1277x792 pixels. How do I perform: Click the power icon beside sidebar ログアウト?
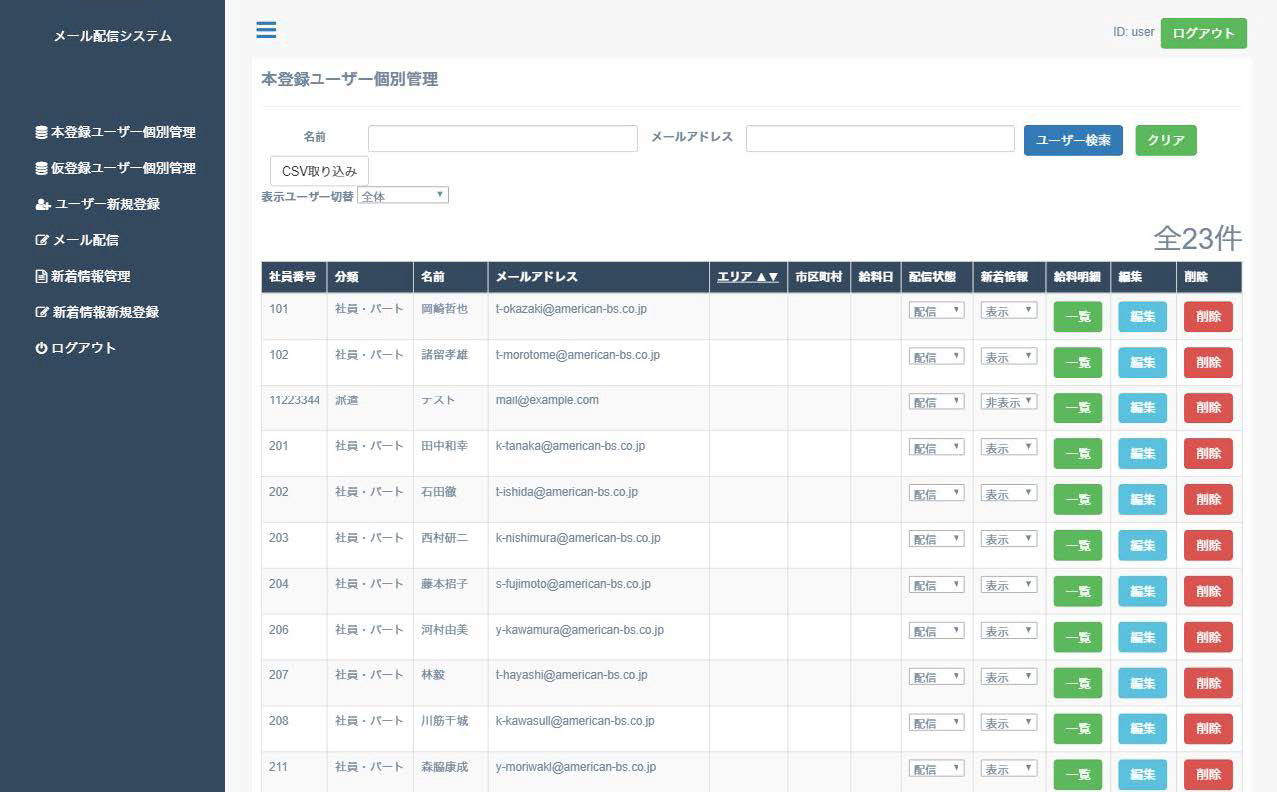[x=41, y=348]
